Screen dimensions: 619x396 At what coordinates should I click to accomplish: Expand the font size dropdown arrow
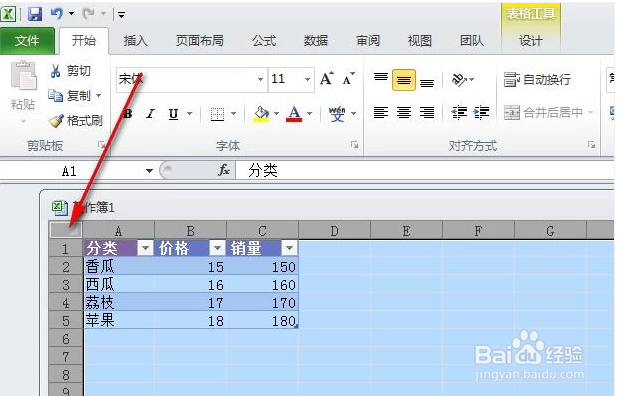pyautogui.click(x=308, y=79)
